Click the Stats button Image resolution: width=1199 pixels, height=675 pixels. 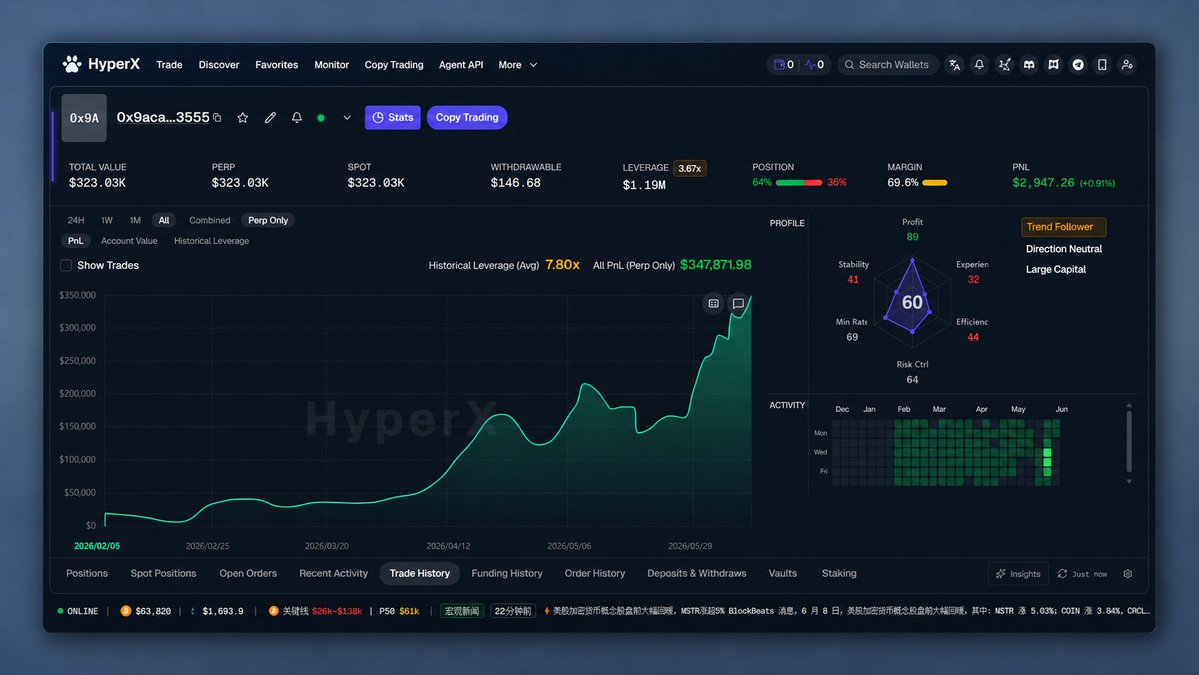pyautogui.click(x=392, y=118)
